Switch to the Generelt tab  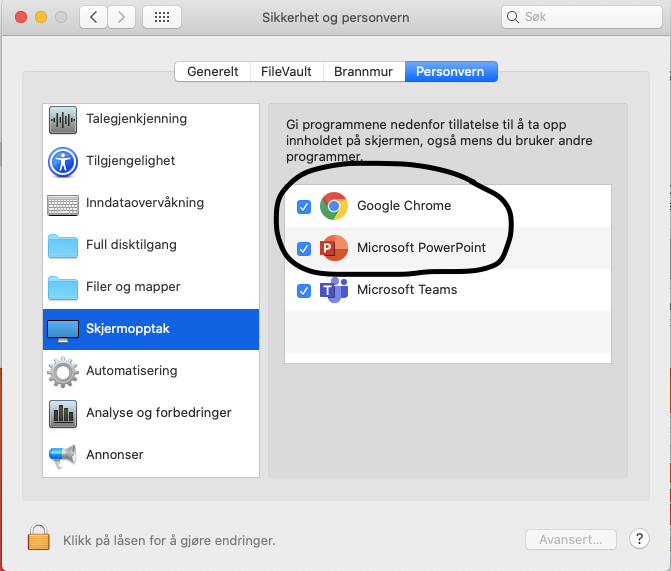point(212,72)
